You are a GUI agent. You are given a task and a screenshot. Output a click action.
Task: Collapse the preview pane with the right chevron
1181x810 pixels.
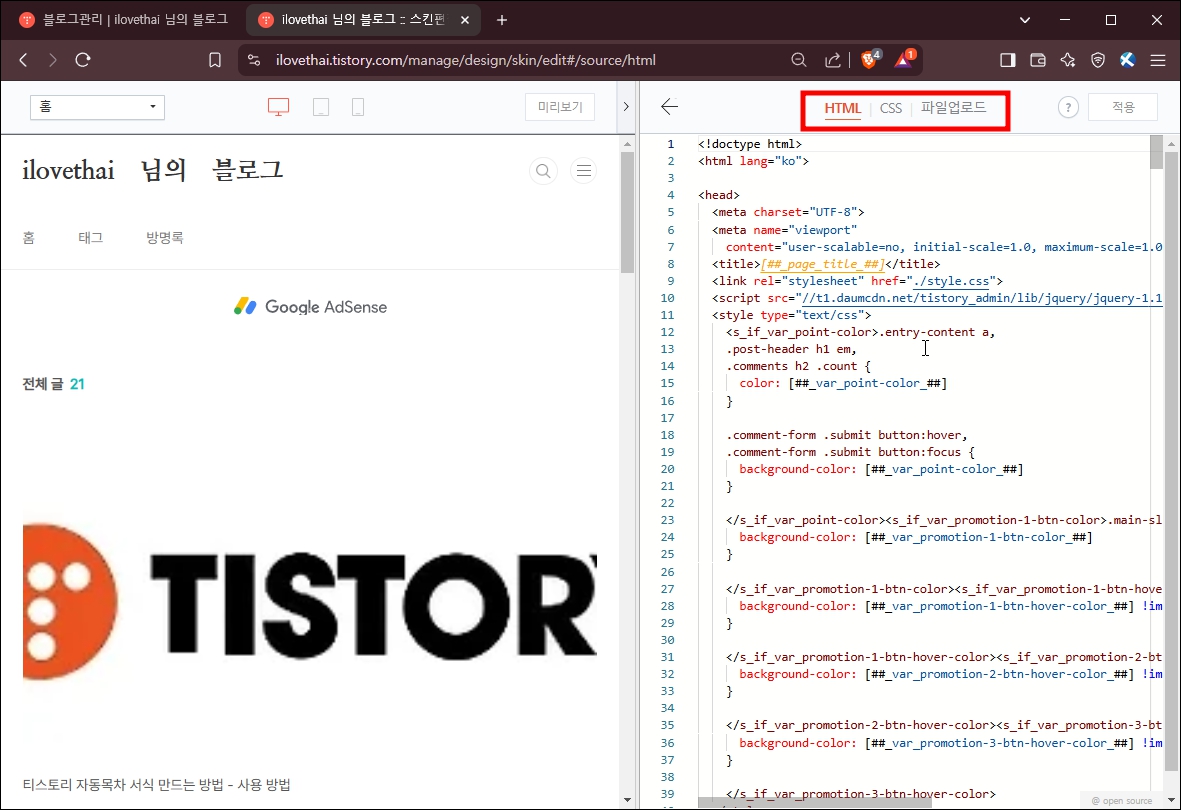point(626,107)
